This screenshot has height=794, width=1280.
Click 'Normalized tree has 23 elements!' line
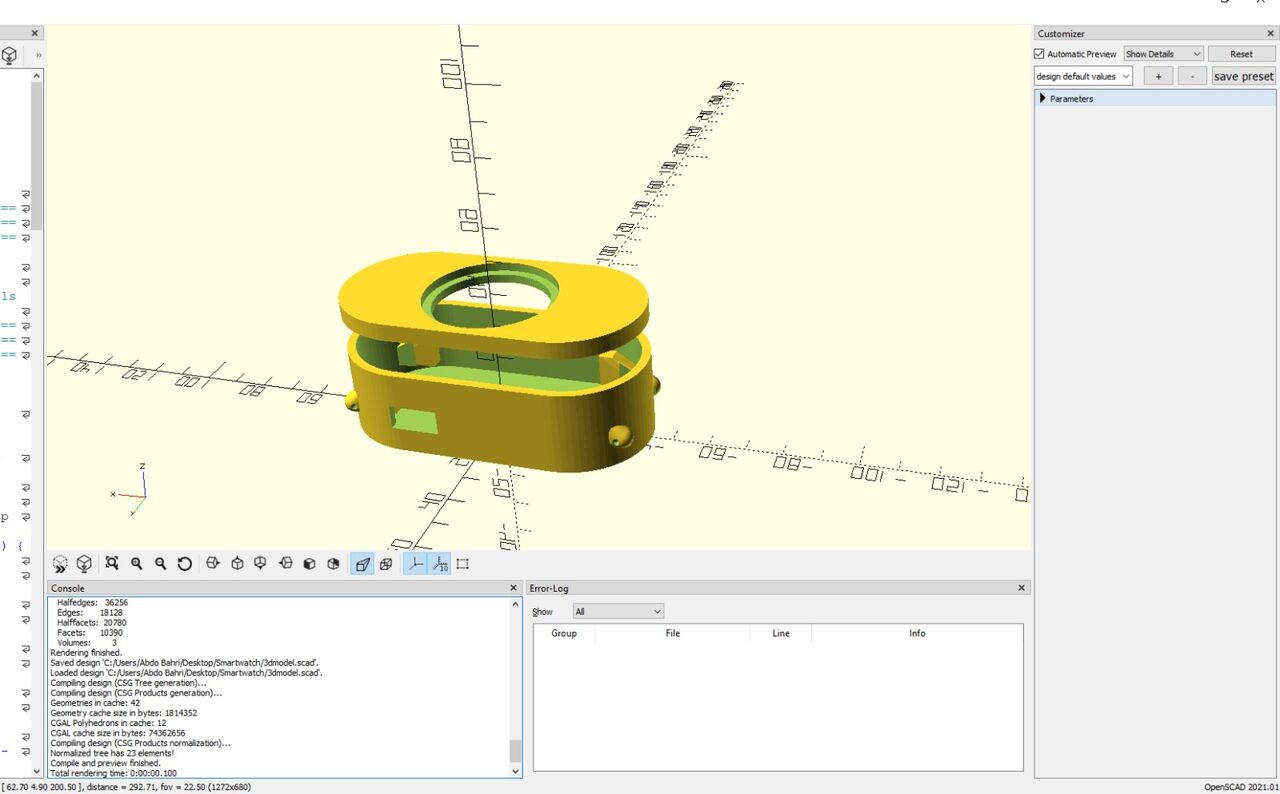[x=112, y=753]
